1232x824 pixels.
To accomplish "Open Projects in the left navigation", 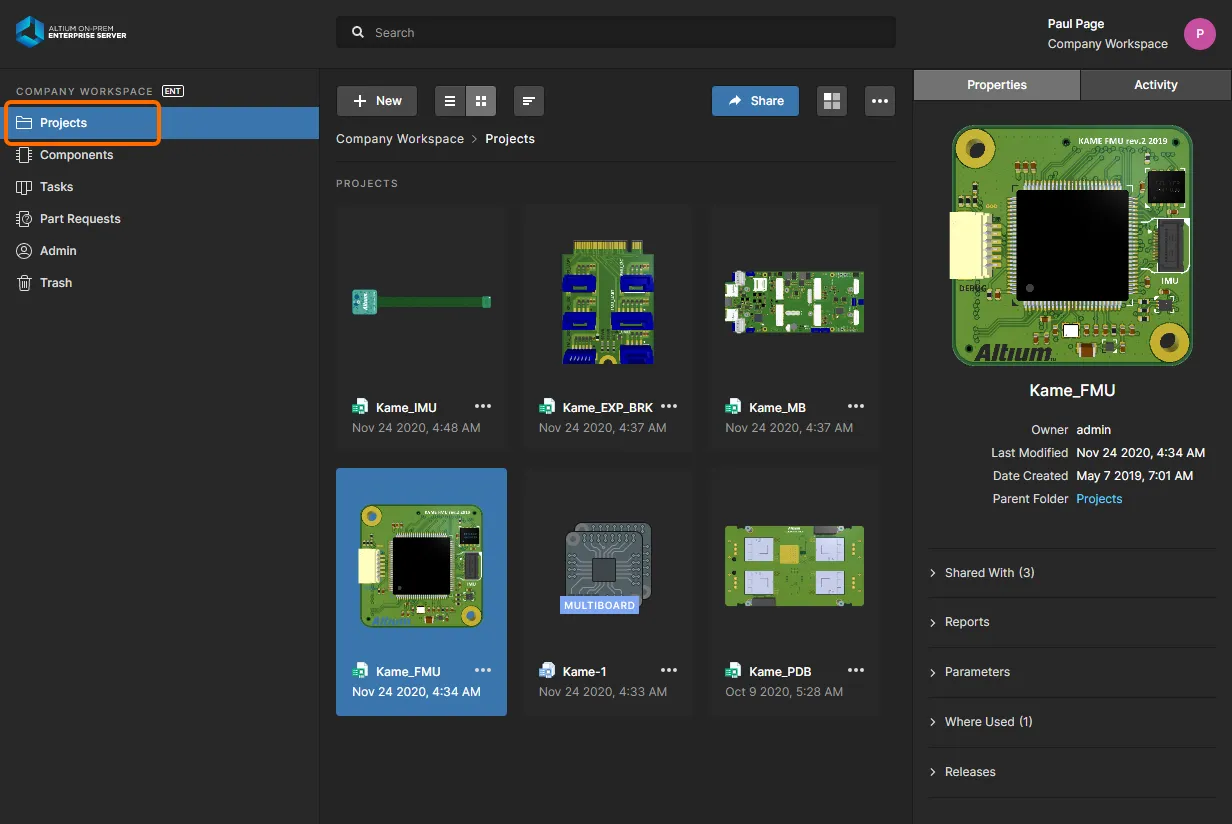I will pos(159,123).
